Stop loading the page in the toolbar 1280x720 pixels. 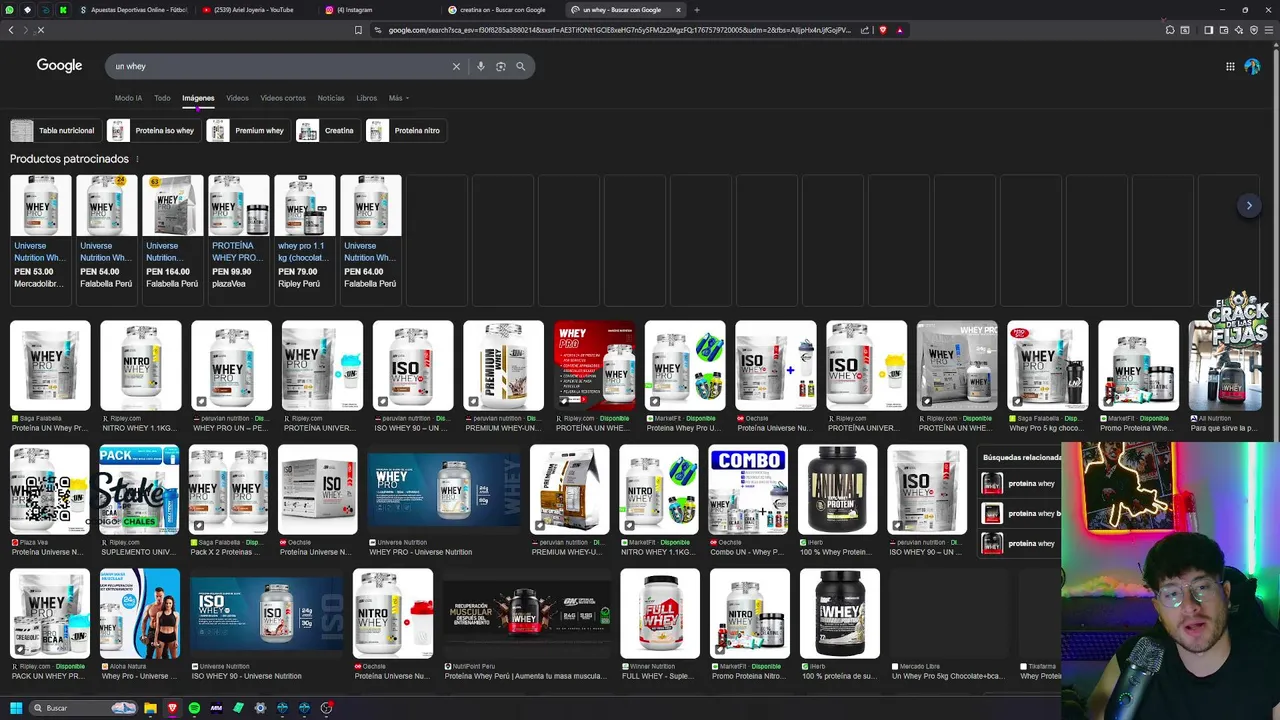coord(41,30)
